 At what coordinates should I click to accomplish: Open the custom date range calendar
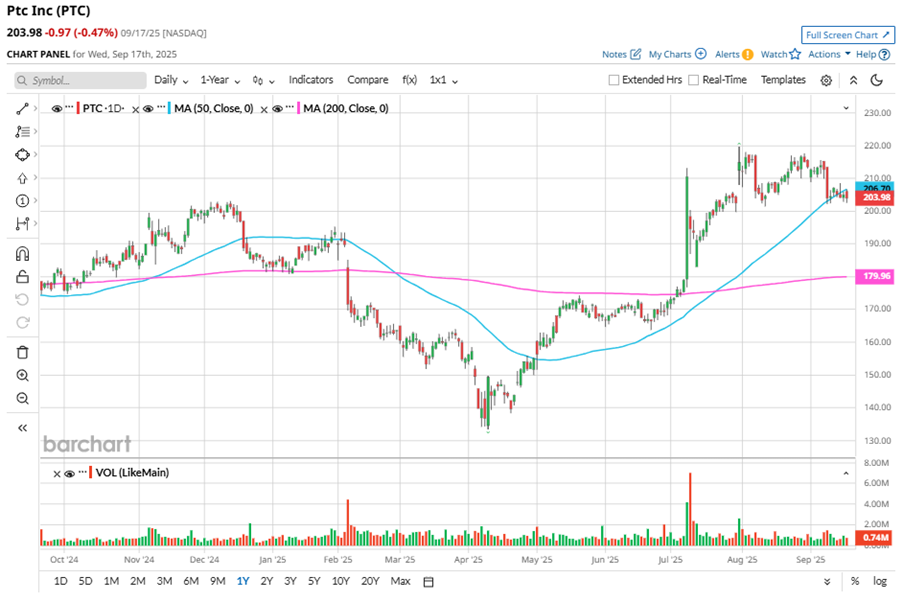[428, 582]
